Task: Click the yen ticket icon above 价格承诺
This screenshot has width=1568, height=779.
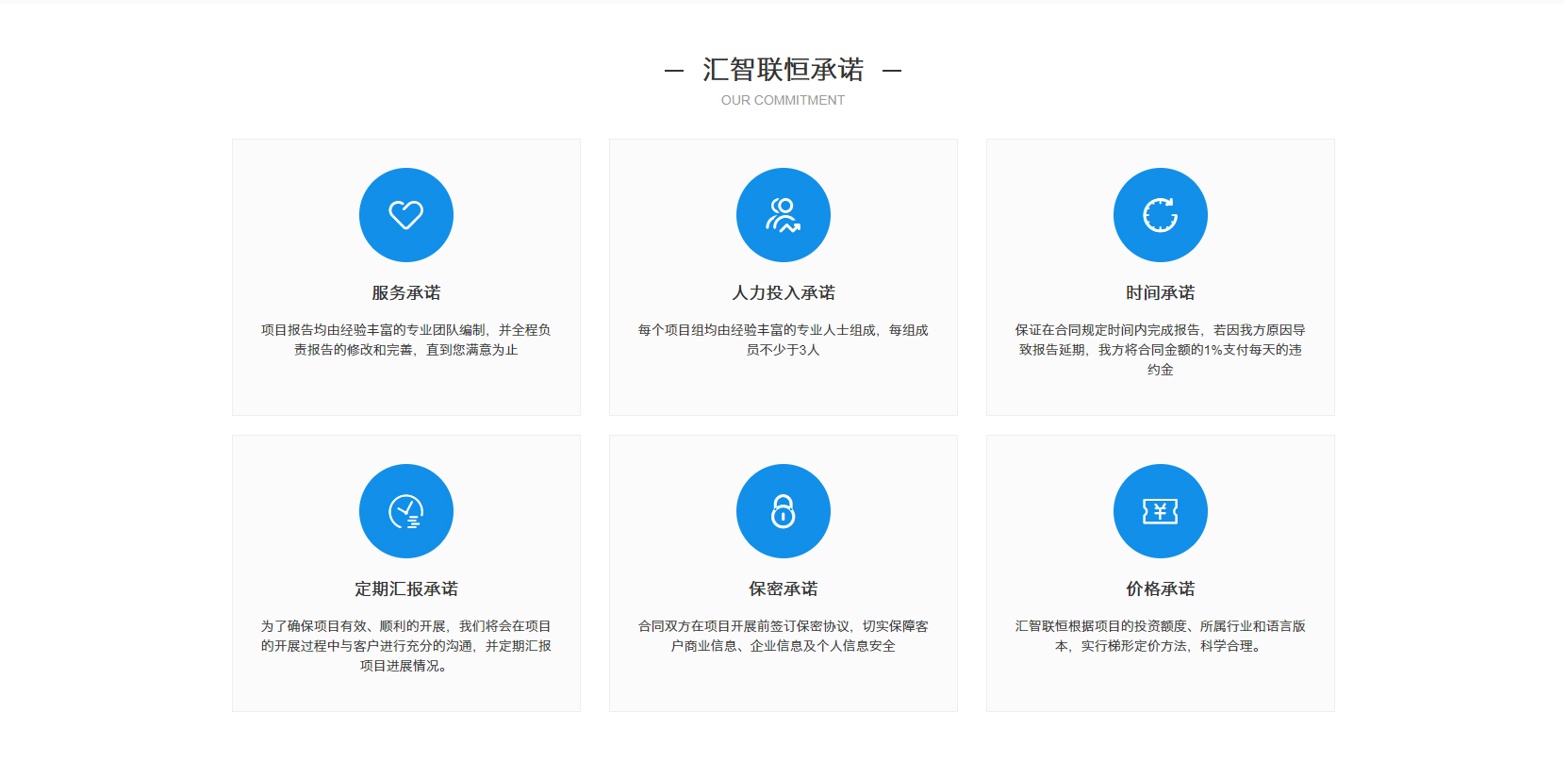Action: coord(1161,511)
